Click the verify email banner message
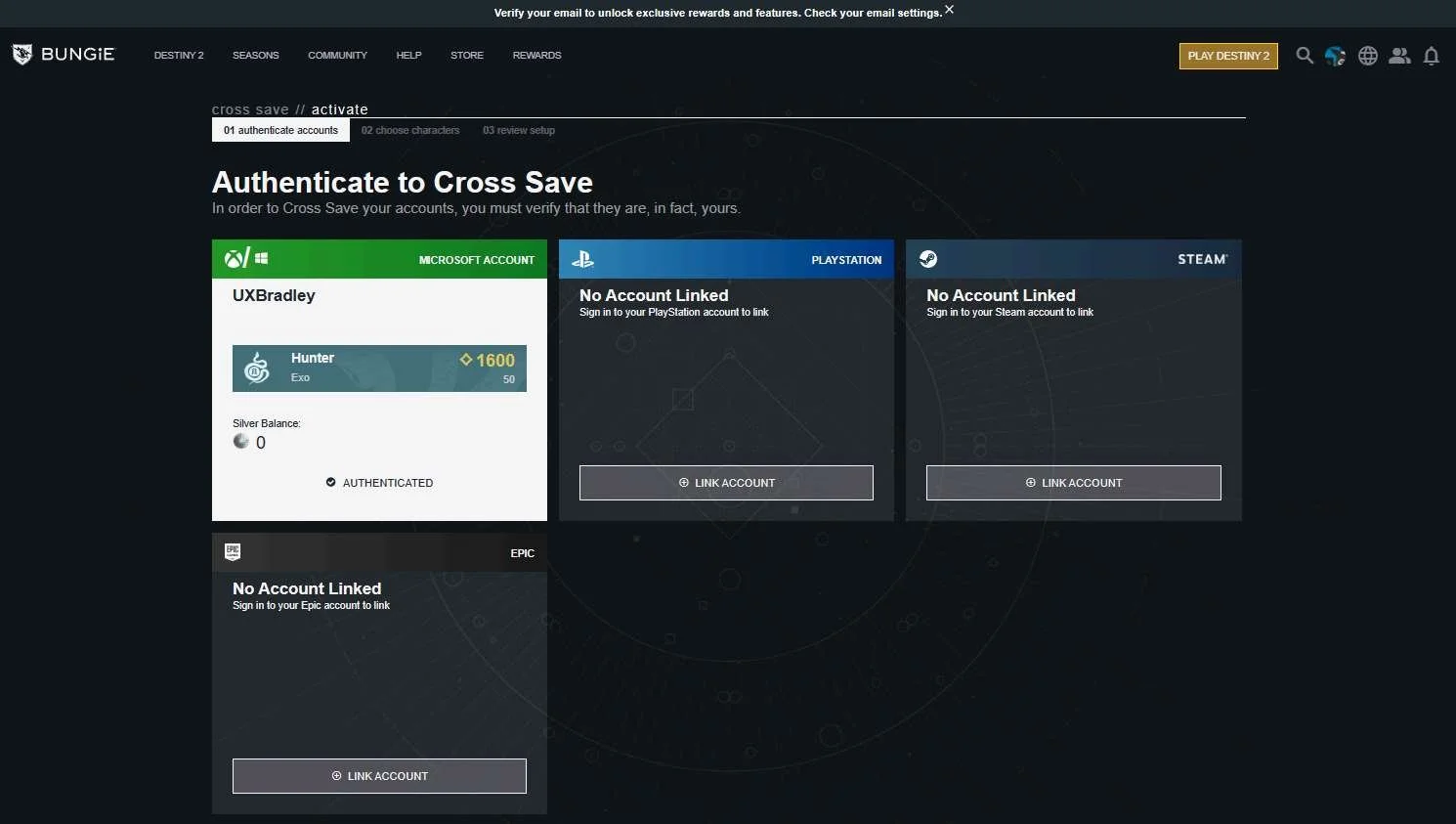 point(718,13)
